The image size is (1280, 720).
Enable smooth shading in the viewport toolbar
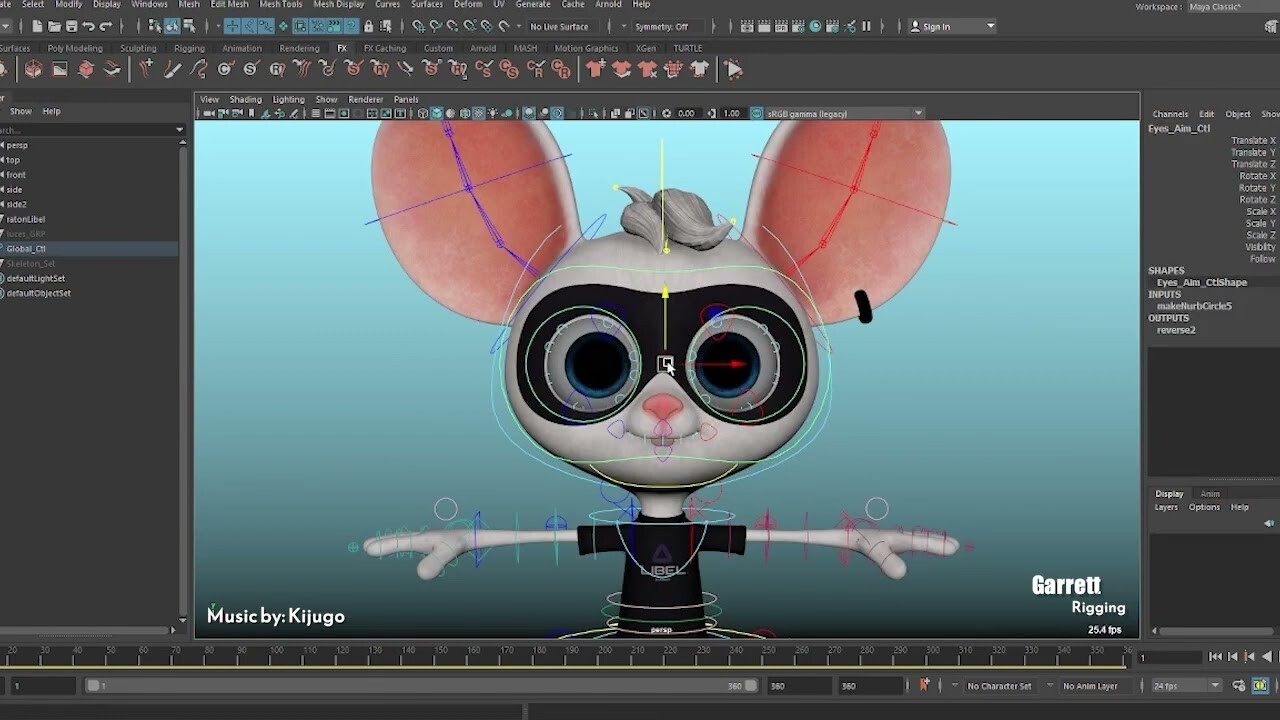point(438,113)
